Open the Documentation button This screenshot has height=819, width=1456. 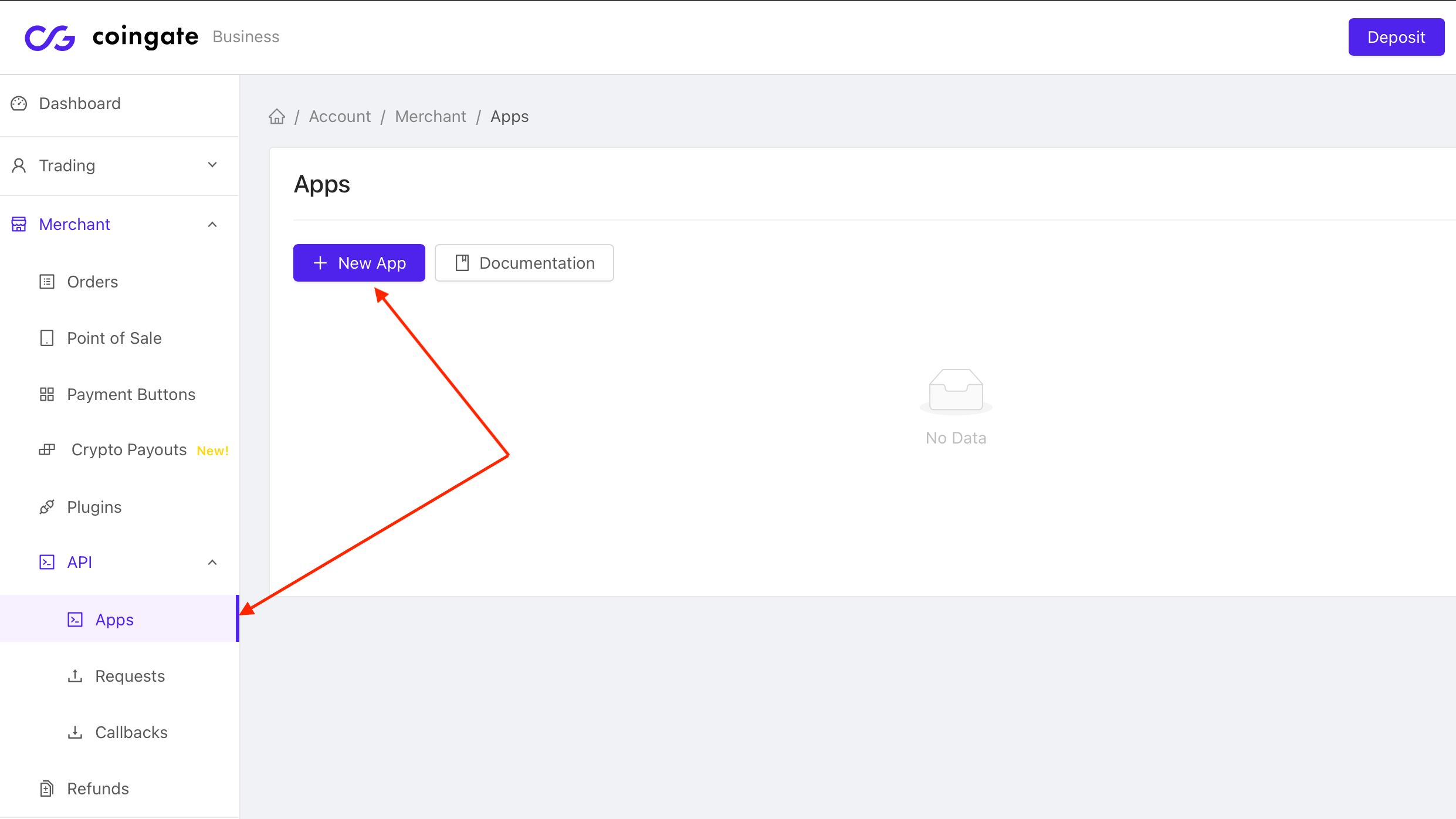click(524, 263)
